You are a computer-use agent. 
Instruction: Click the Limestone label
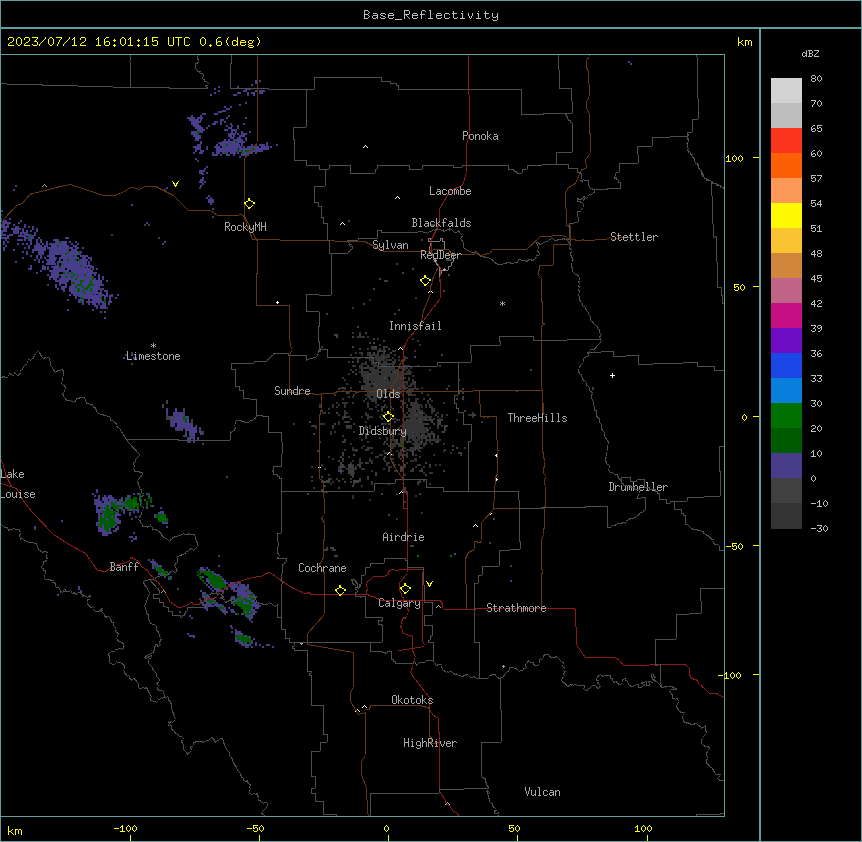point(153,356)
